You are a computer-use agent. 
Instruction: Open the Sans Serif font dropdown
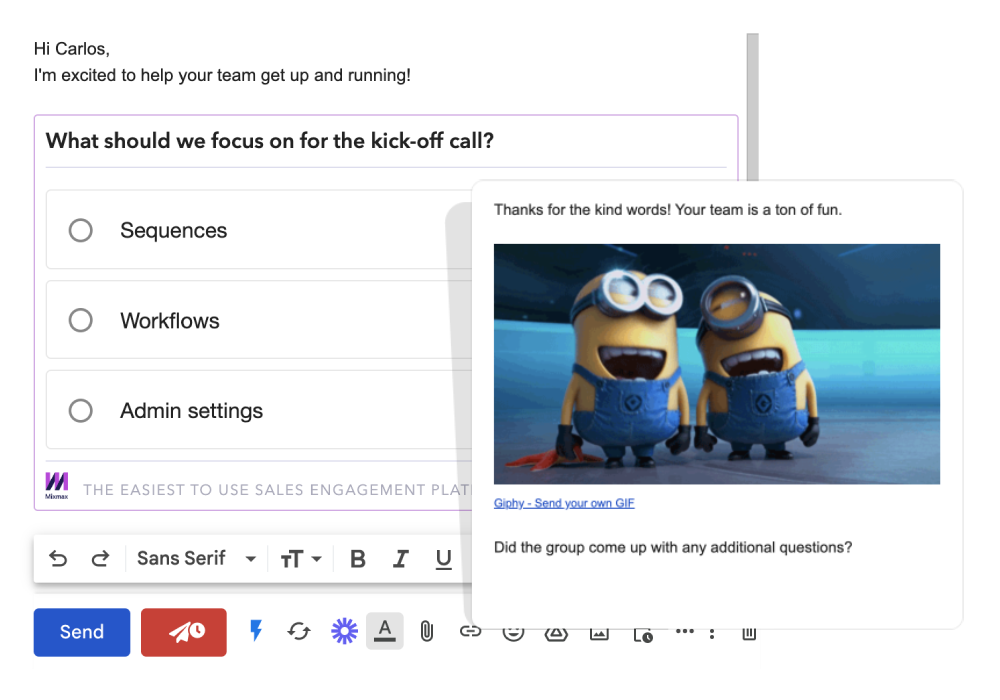(x=196, y=558)
